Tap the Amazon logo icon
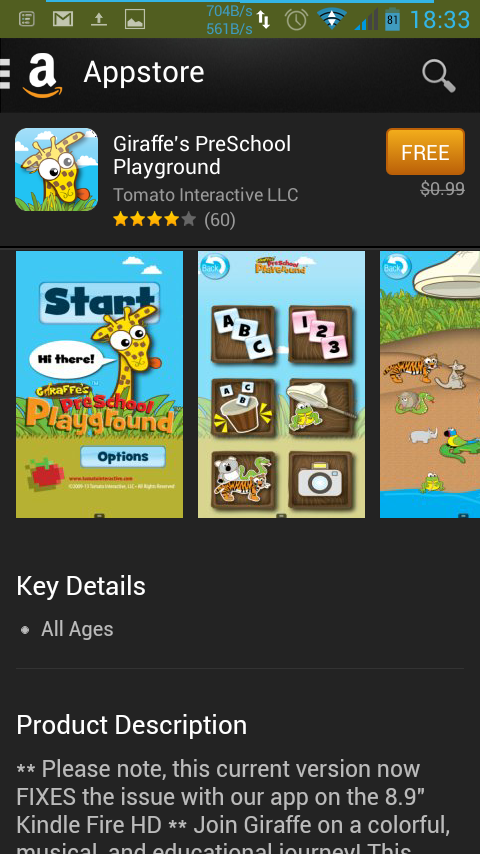 point(42,76)
